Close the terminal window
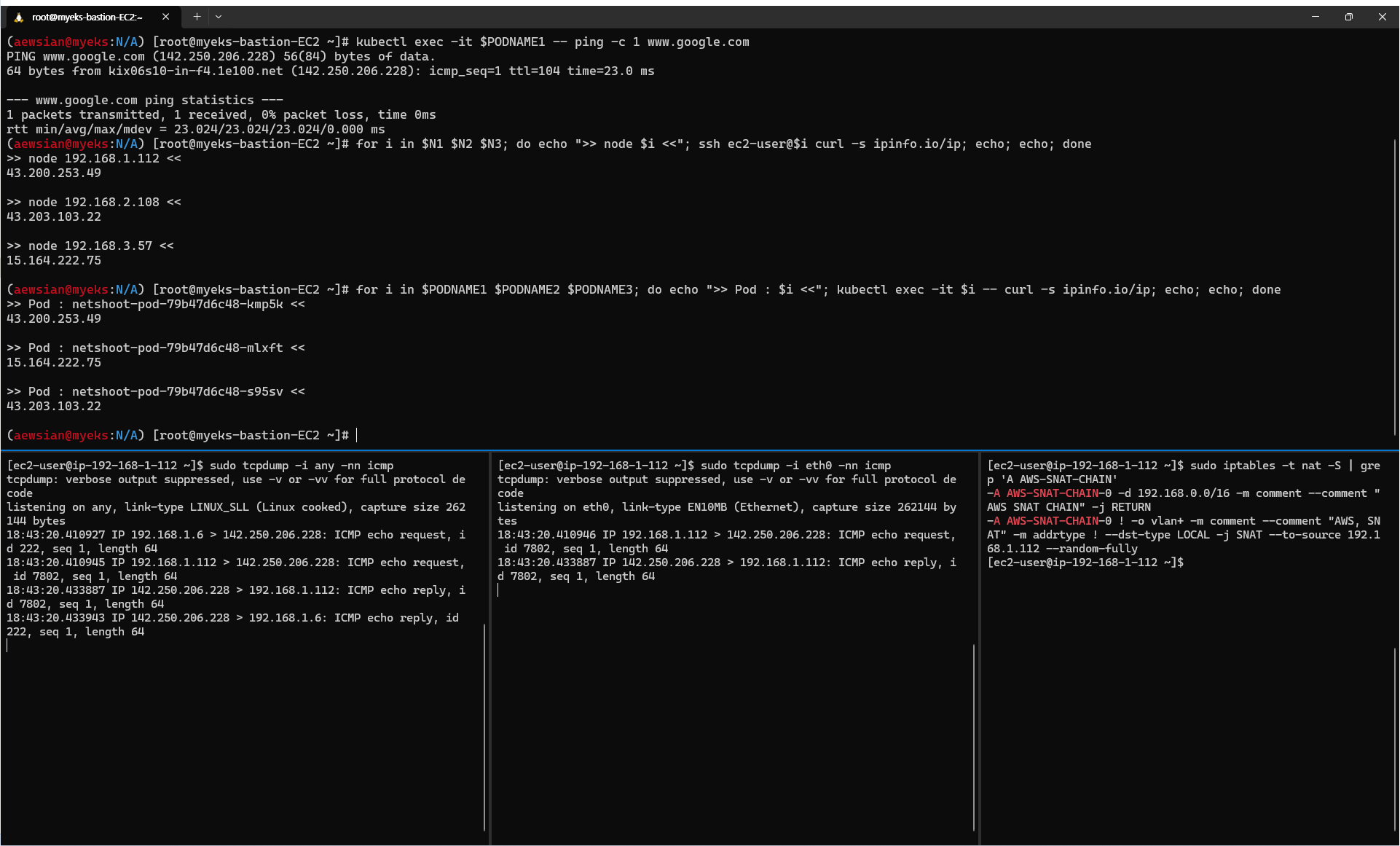1400x846 pixels. coord(1383,16)
